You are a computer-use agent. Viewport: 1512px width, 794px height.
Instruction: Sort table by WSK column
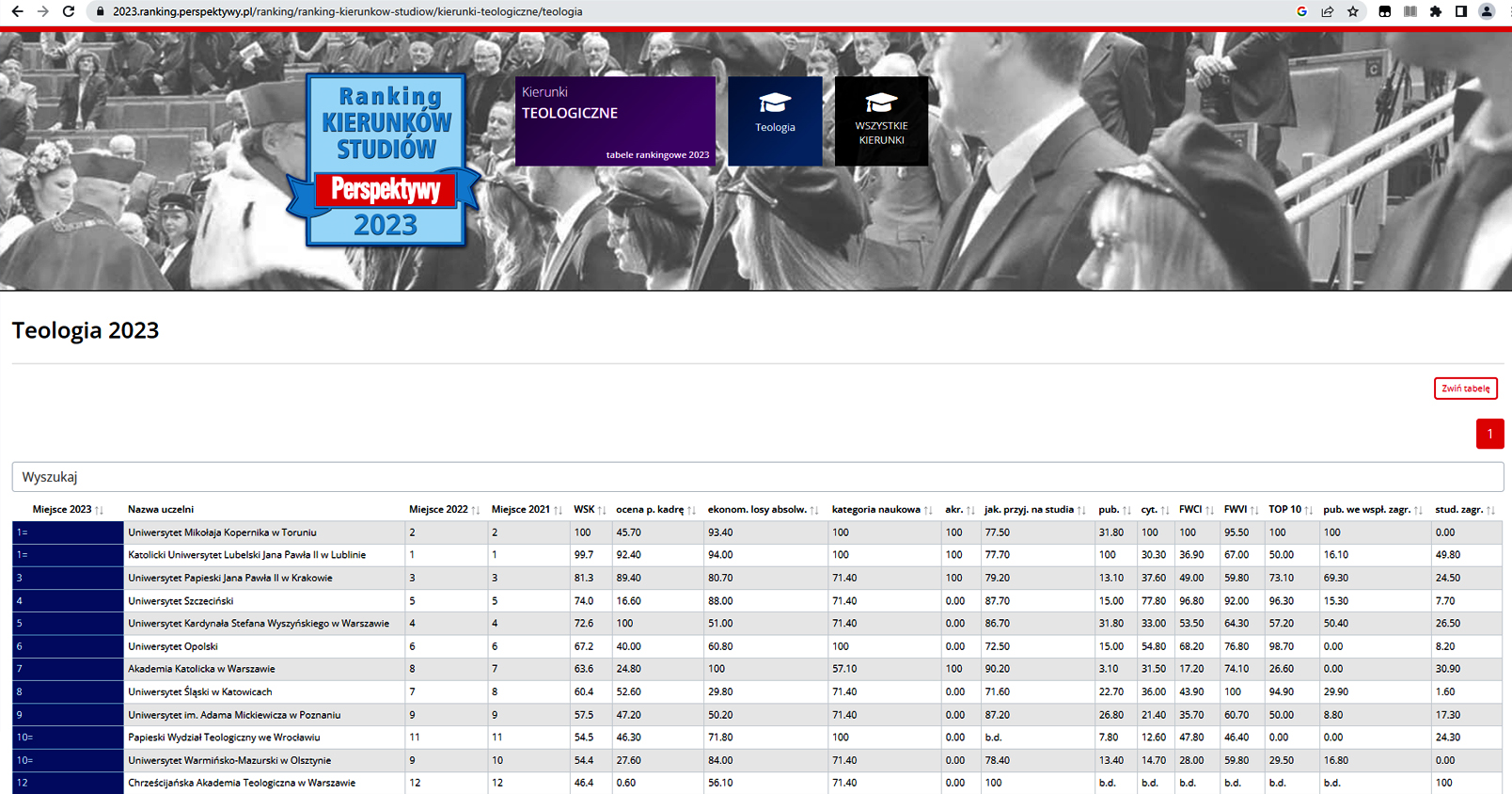pos(590,509)
